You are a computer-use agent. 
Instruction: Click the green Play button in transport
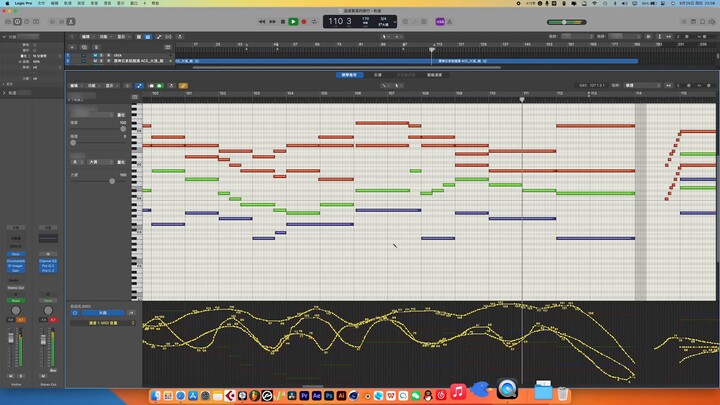(293, 21)
